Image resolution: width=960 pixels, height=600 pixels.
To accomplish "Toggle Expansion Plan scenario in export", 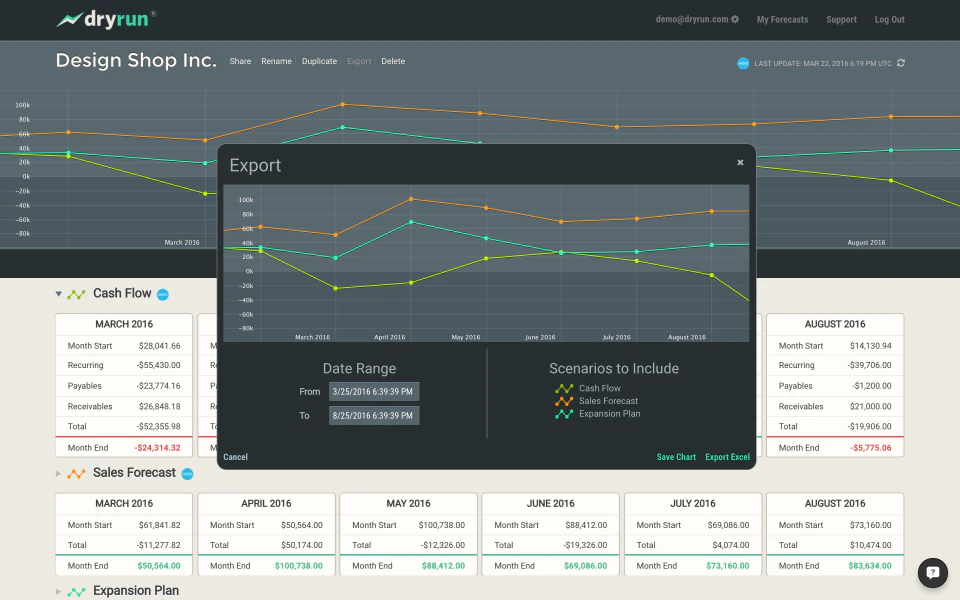I will coord(598,414).
